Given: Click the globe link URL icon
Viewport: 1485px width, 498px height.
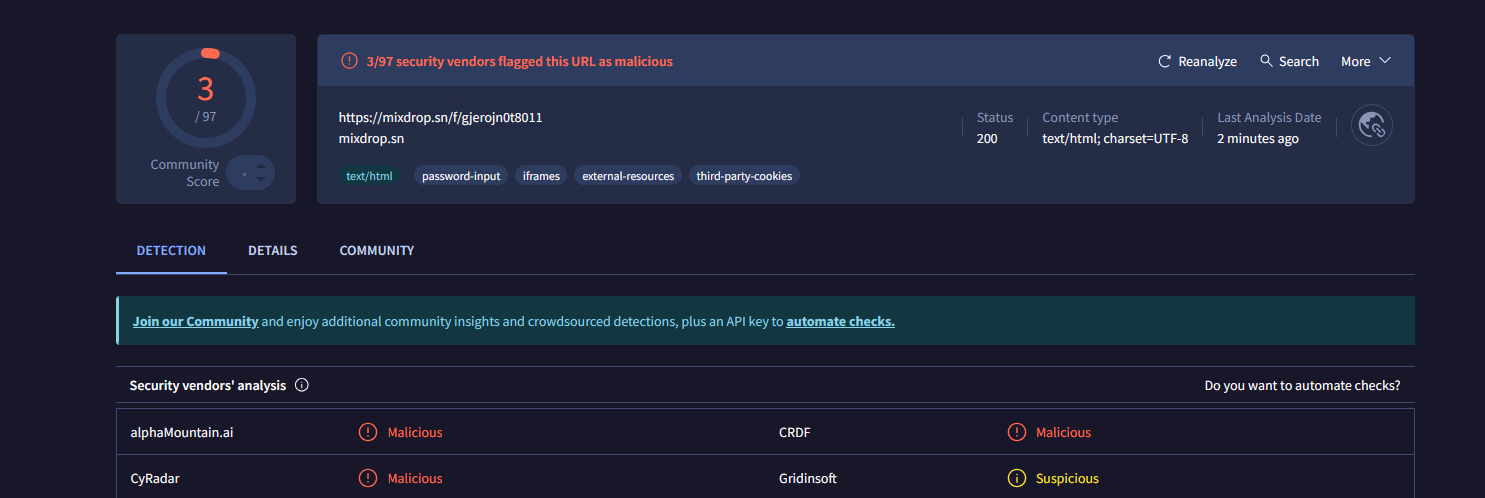Looking at the screenshot, I should [1371, 125].
